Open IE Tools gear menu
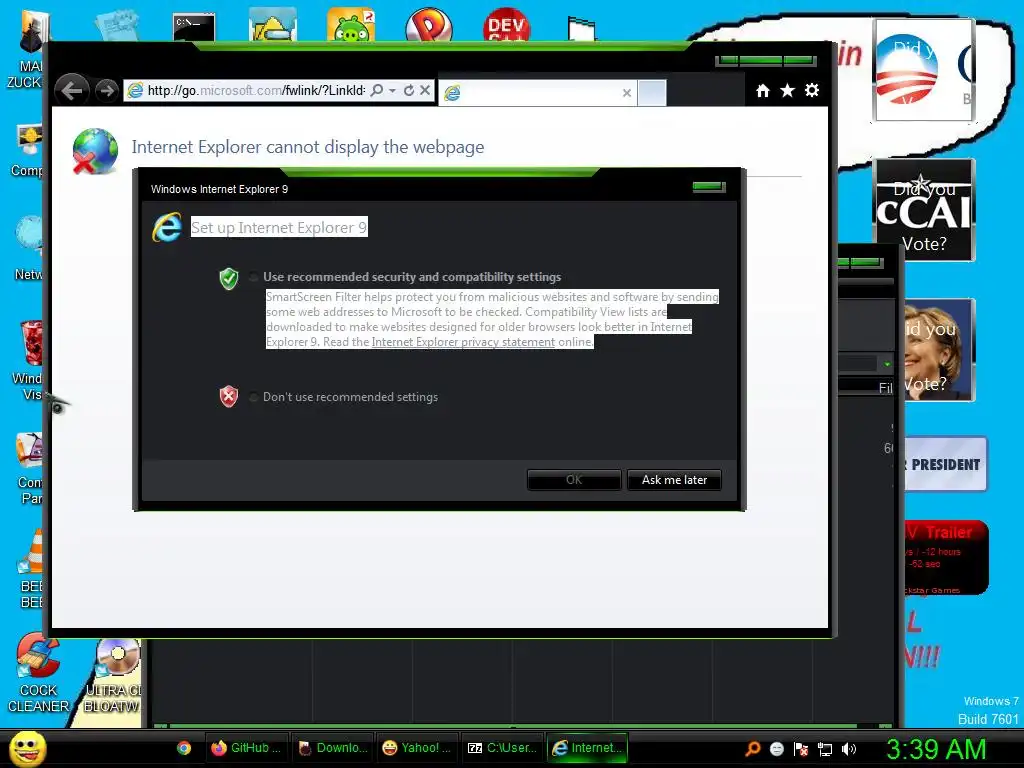Screen dimensions: 1024x768 click(x=812, y=91)
